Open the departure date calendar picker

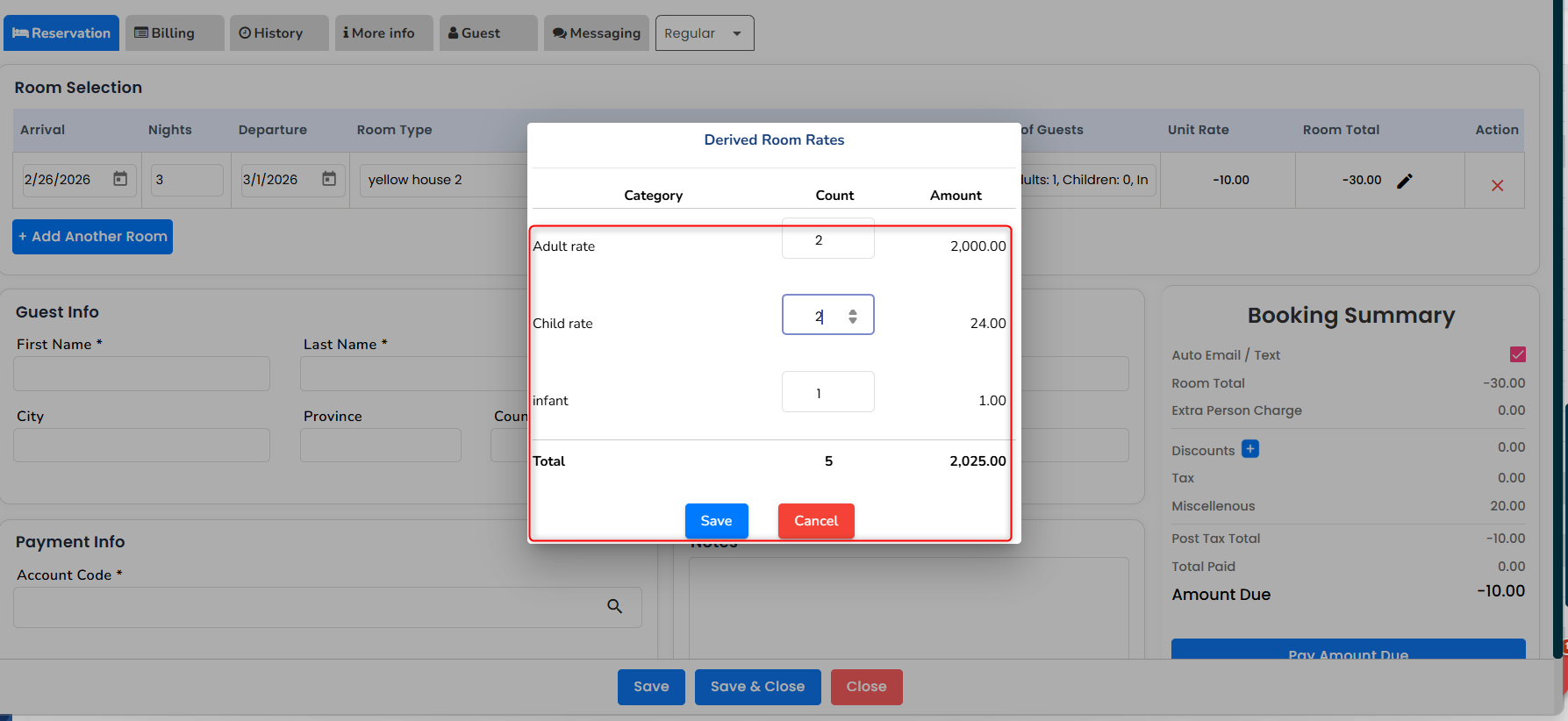[x=329, y=179]
